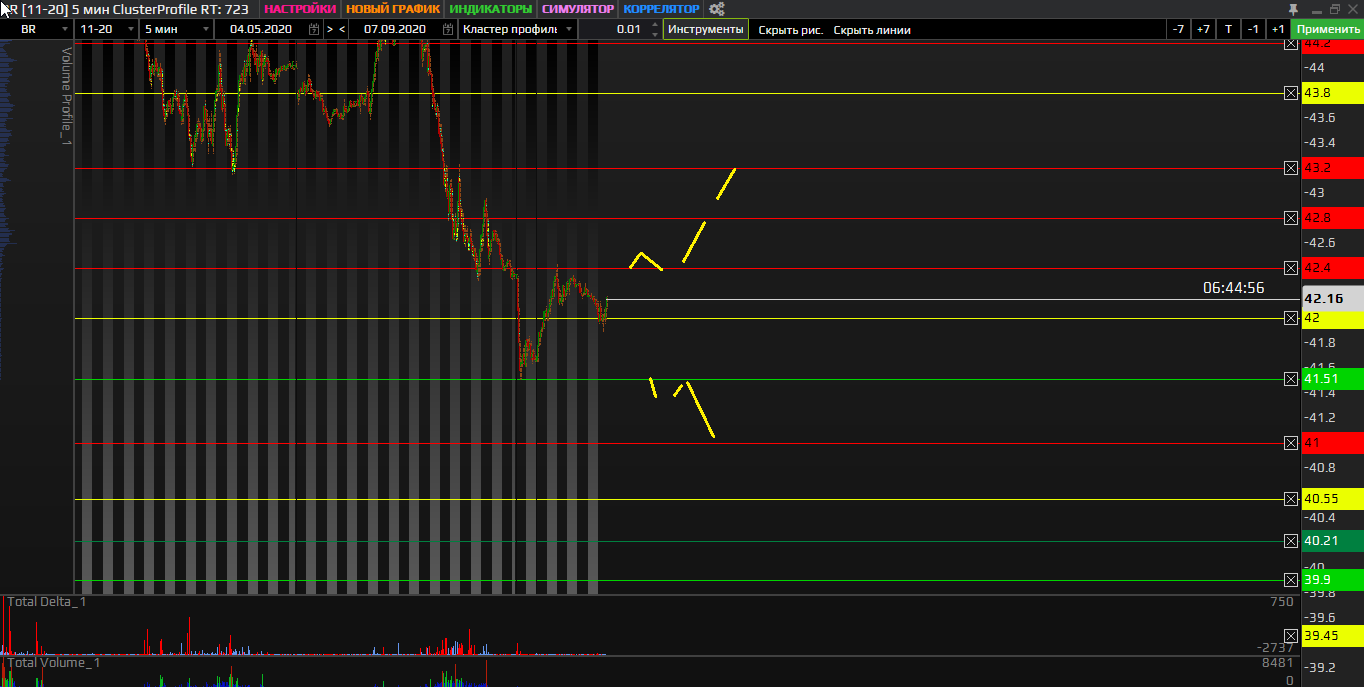Click the +1 shift button

[x=1277, y=29]
